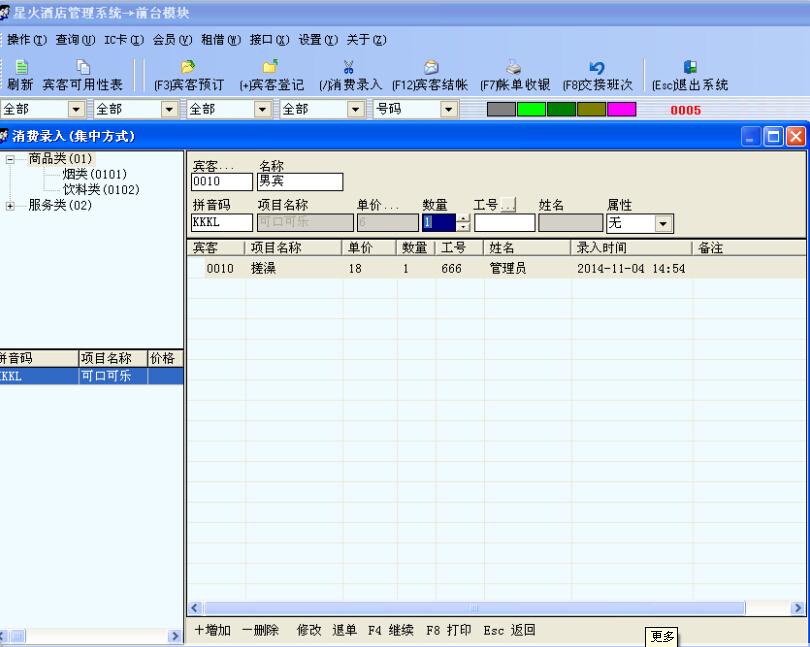Click the 2014-11-04 14:54 entry time cell
Viewport: 810px width, 647px height.
click(631, 268)
